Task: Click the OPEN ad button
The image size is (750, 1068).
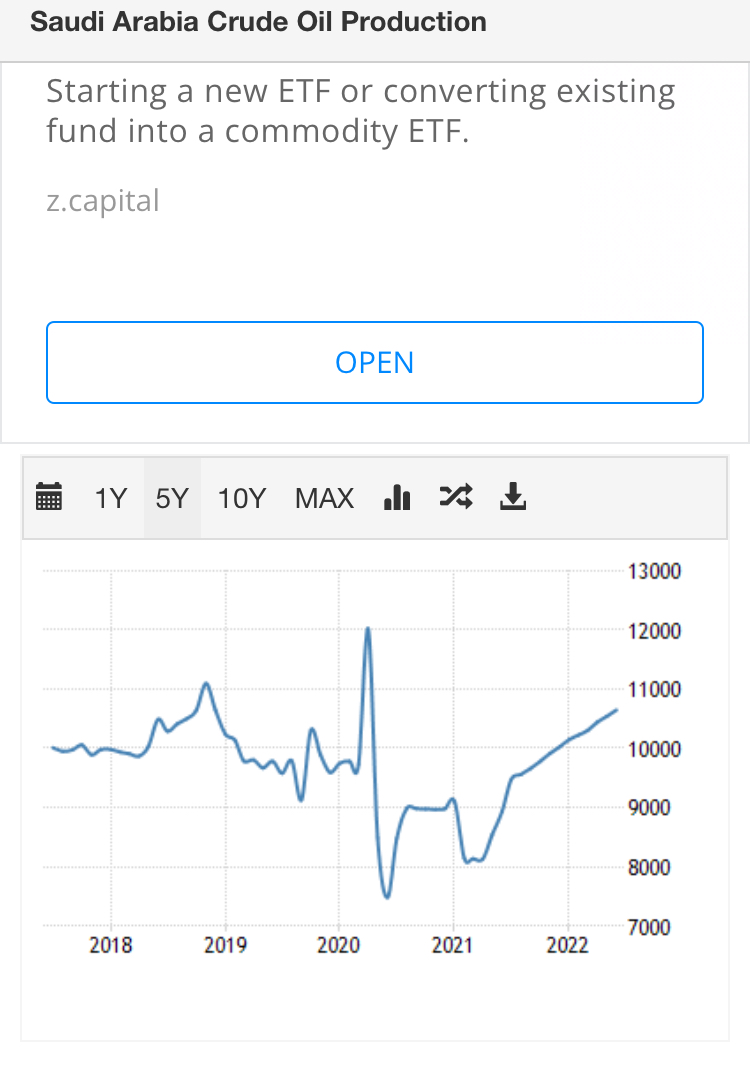Action: [375, 362]
